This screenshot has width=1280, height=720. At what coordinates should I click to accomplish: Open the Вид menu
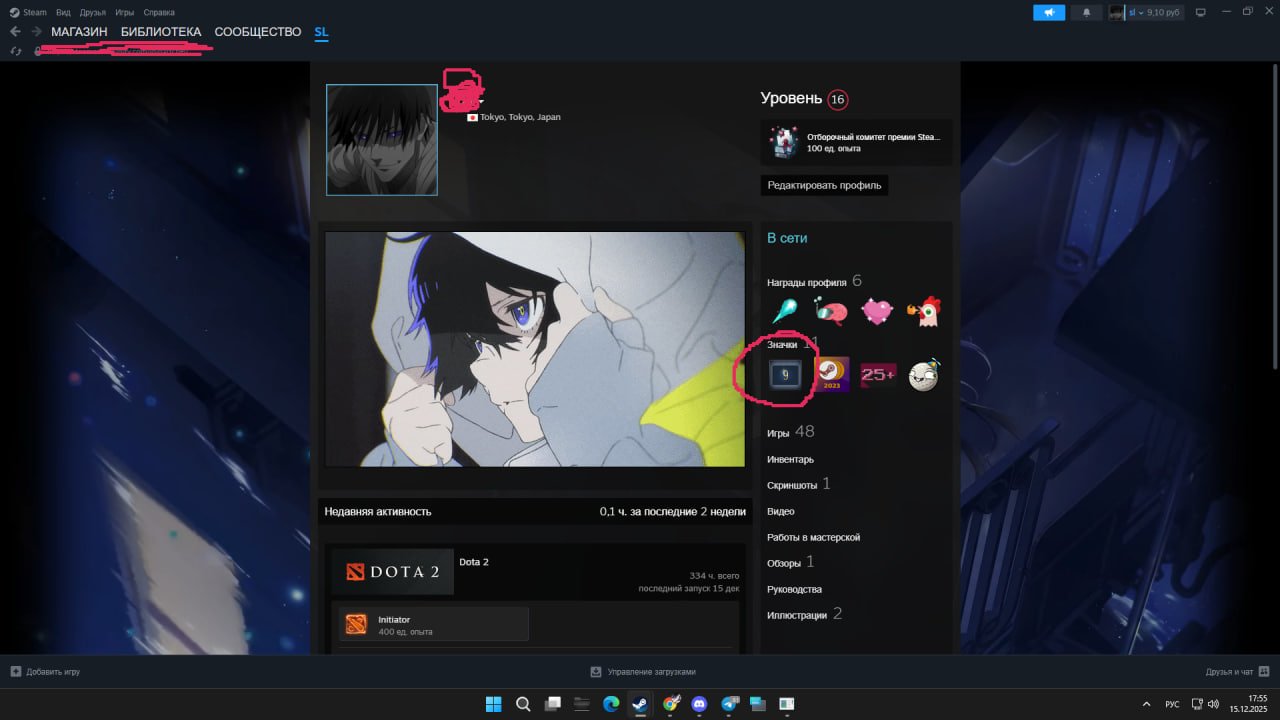click(63, 12)
